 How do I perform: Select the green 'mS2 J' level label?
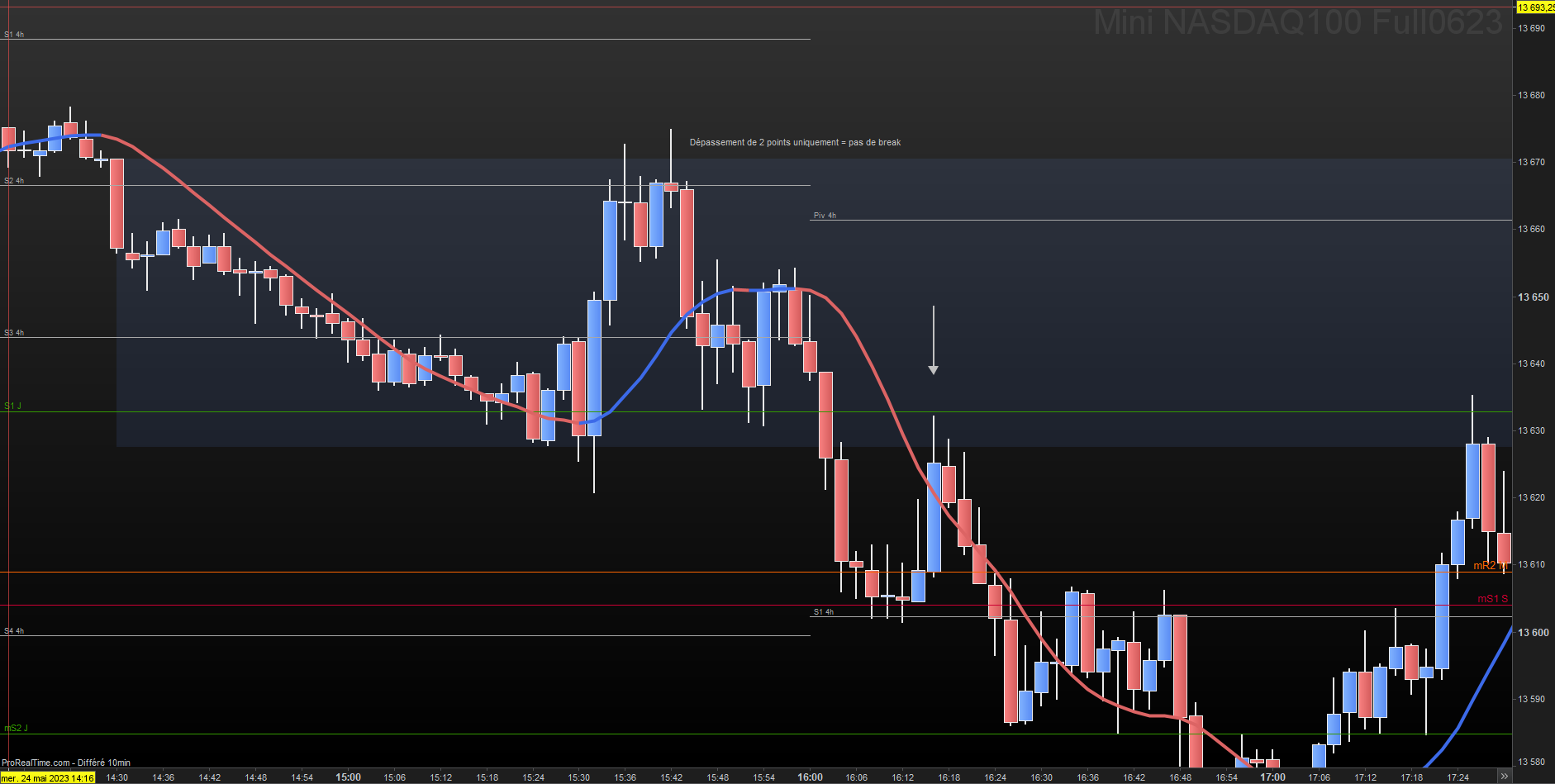16,729
